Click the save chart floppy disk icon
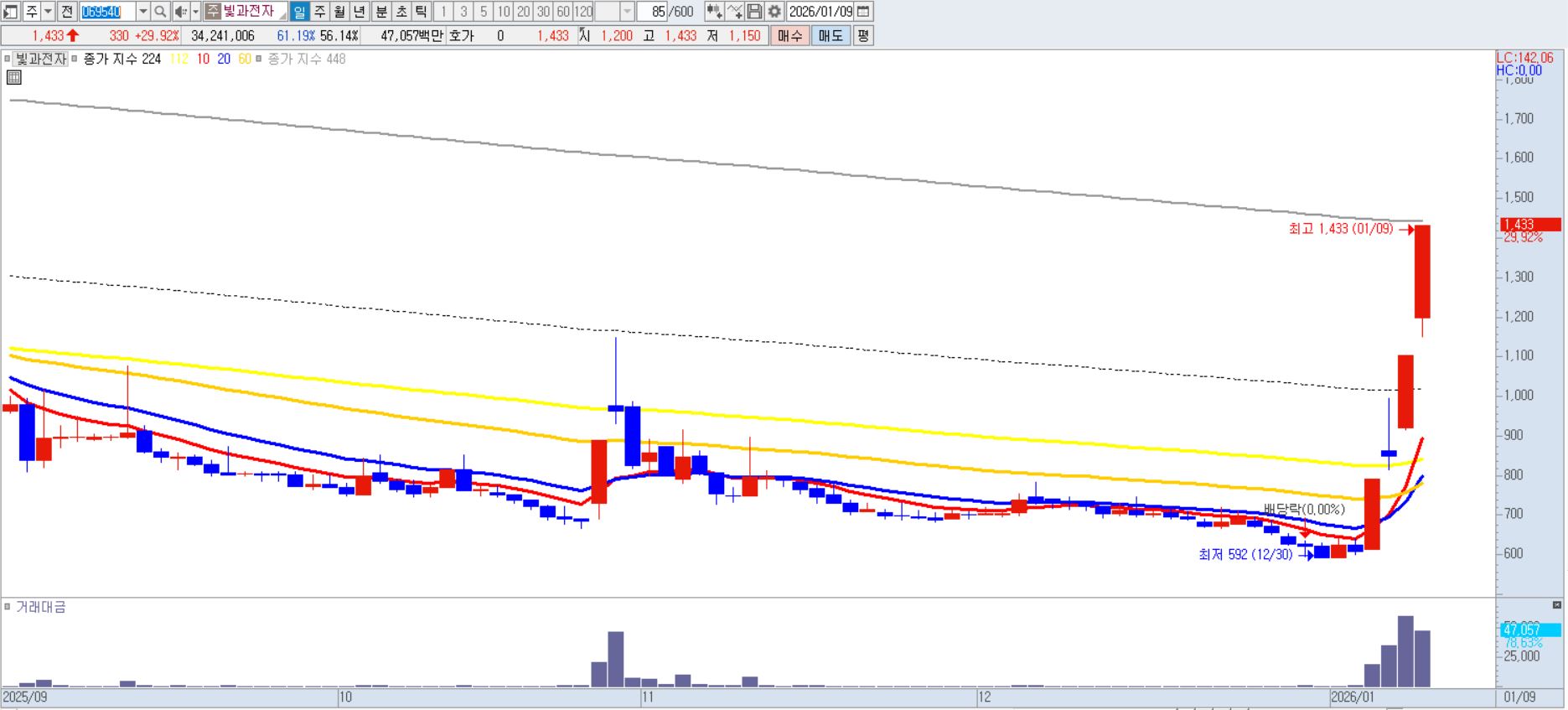 [x=754, y=12]
